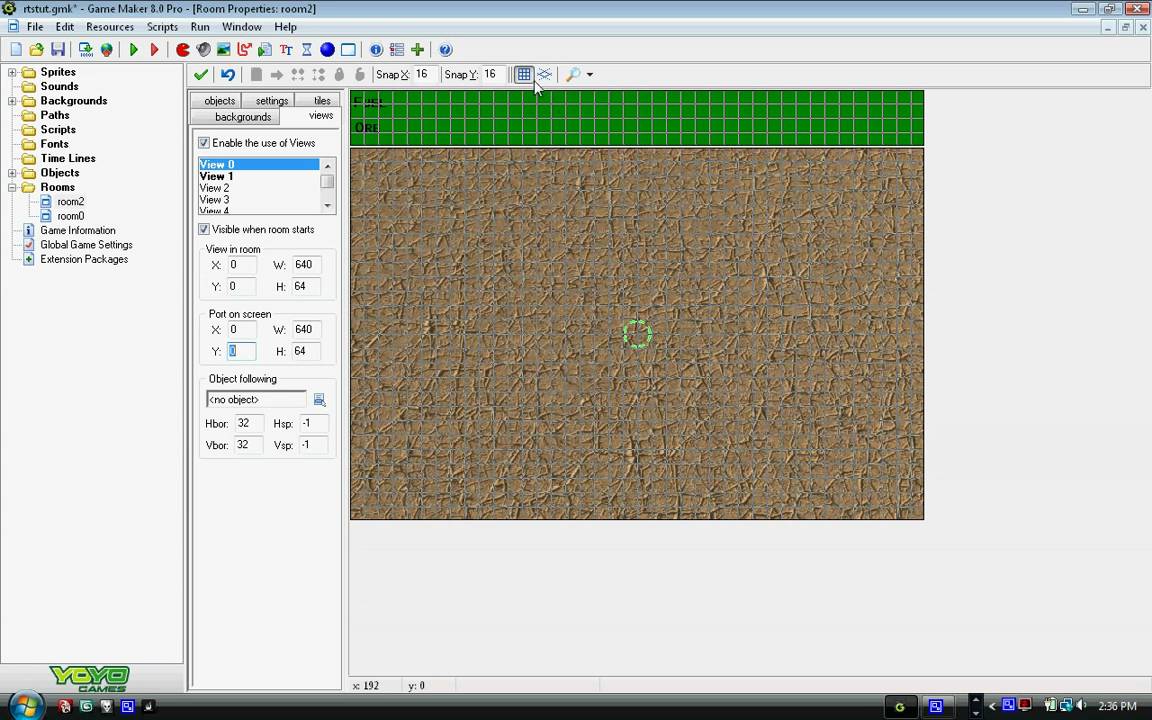Click the Hbor input field

[x=248, y=424]
